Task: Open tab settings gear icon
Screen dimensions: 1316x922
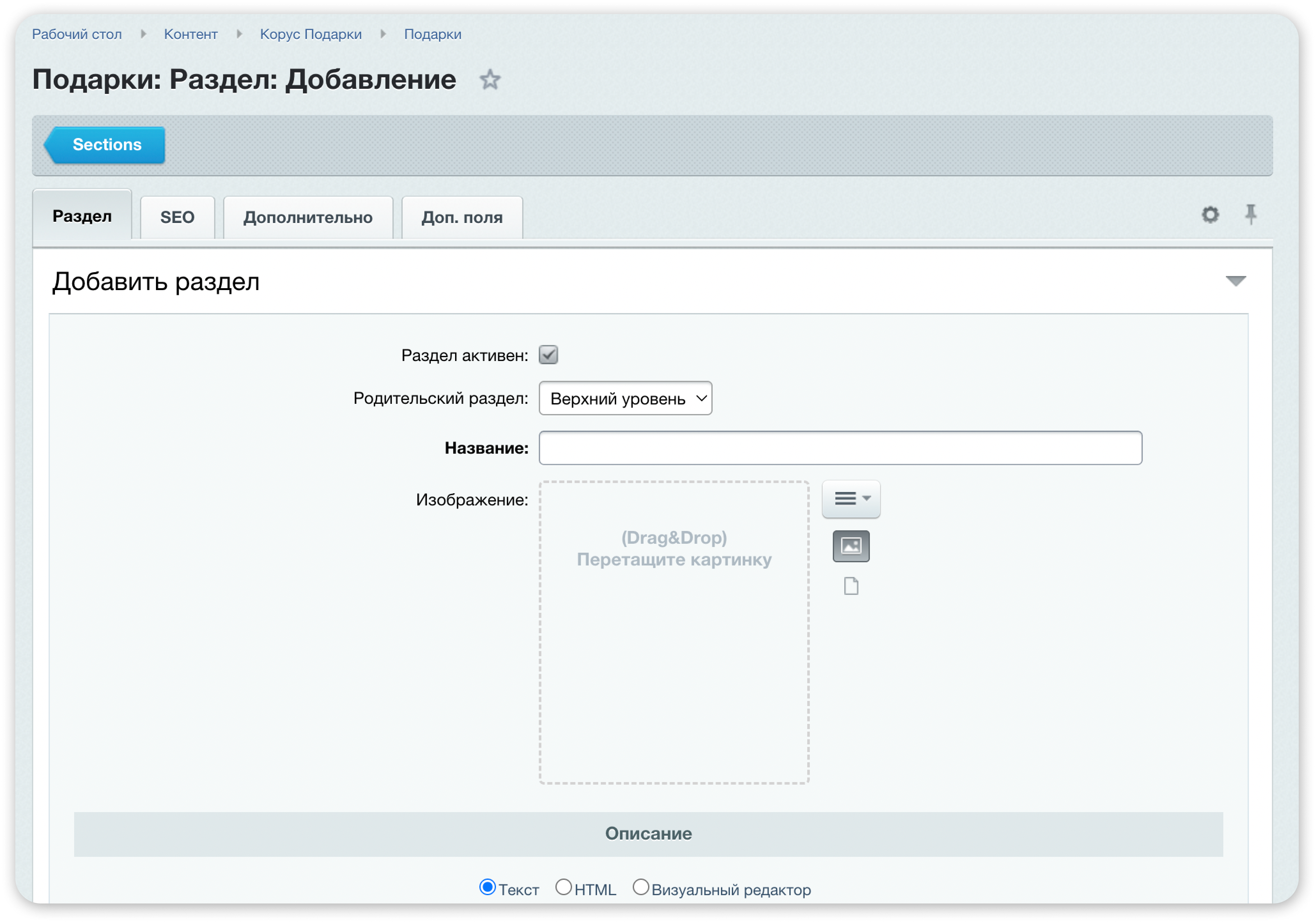Action: 1210,215
